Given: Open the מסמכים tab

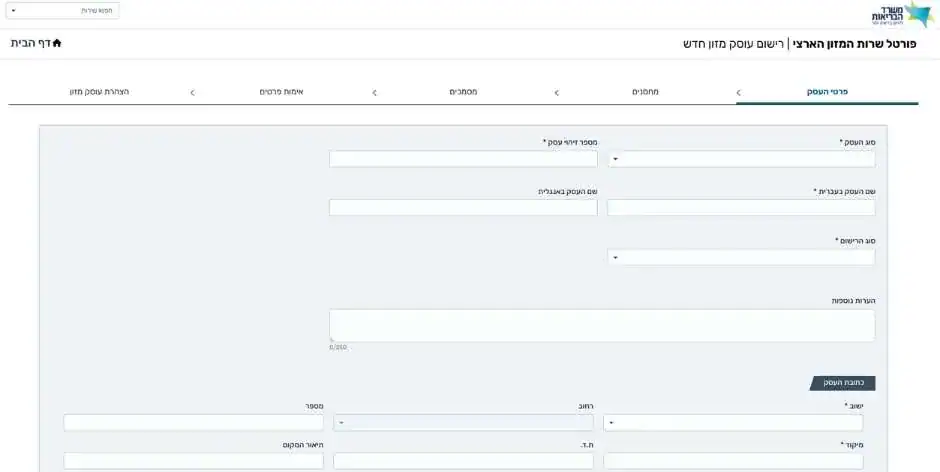Looking at the screenshot, I should click(463, 92).
